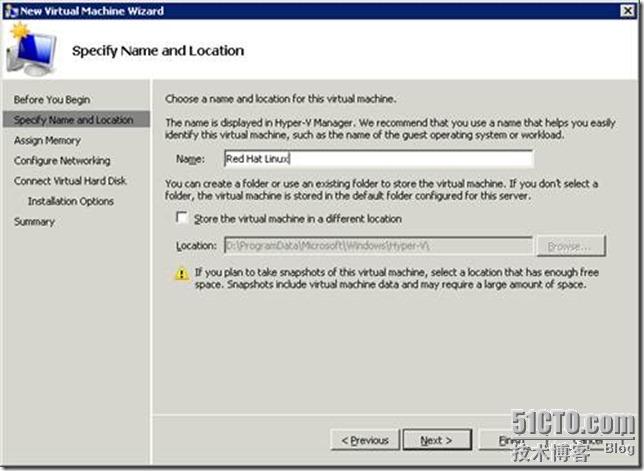The height and width of the screenshot is (471, 644).
Task: Click the Name field containing Red Hat Linux
Action: coord(378,159)
